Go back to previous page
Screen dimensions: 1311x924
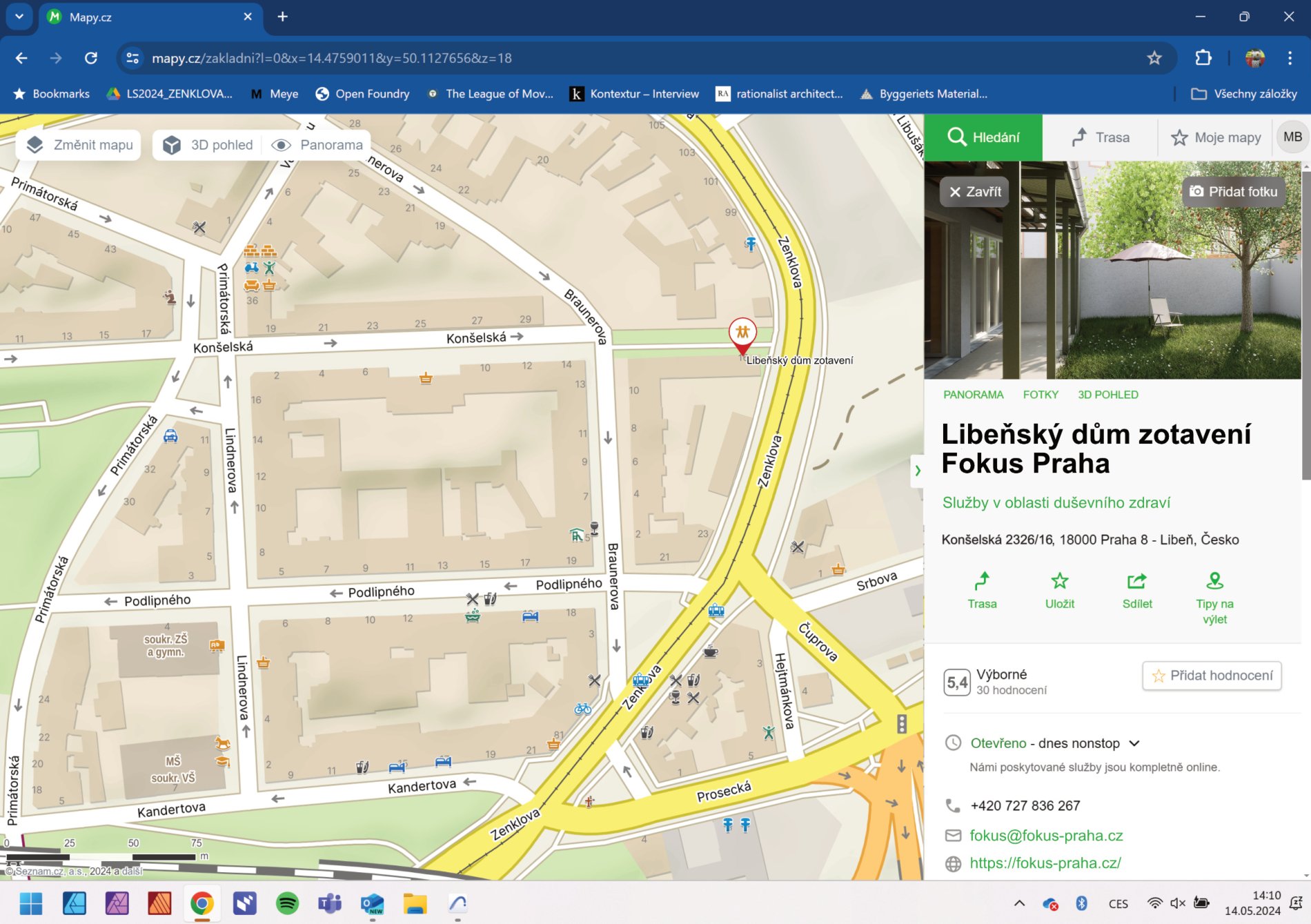point(21,58)
